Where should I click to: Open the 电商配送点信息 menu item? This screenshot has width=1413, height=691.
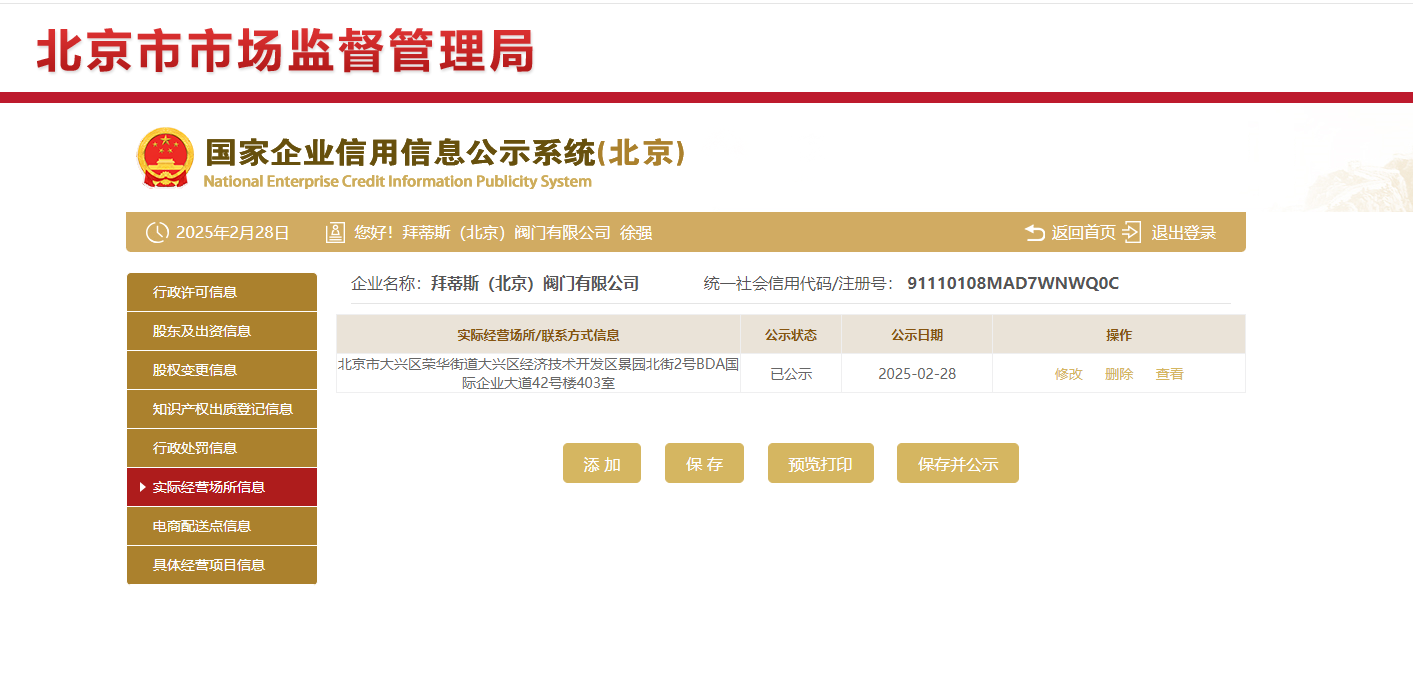(x=222, y=526)
